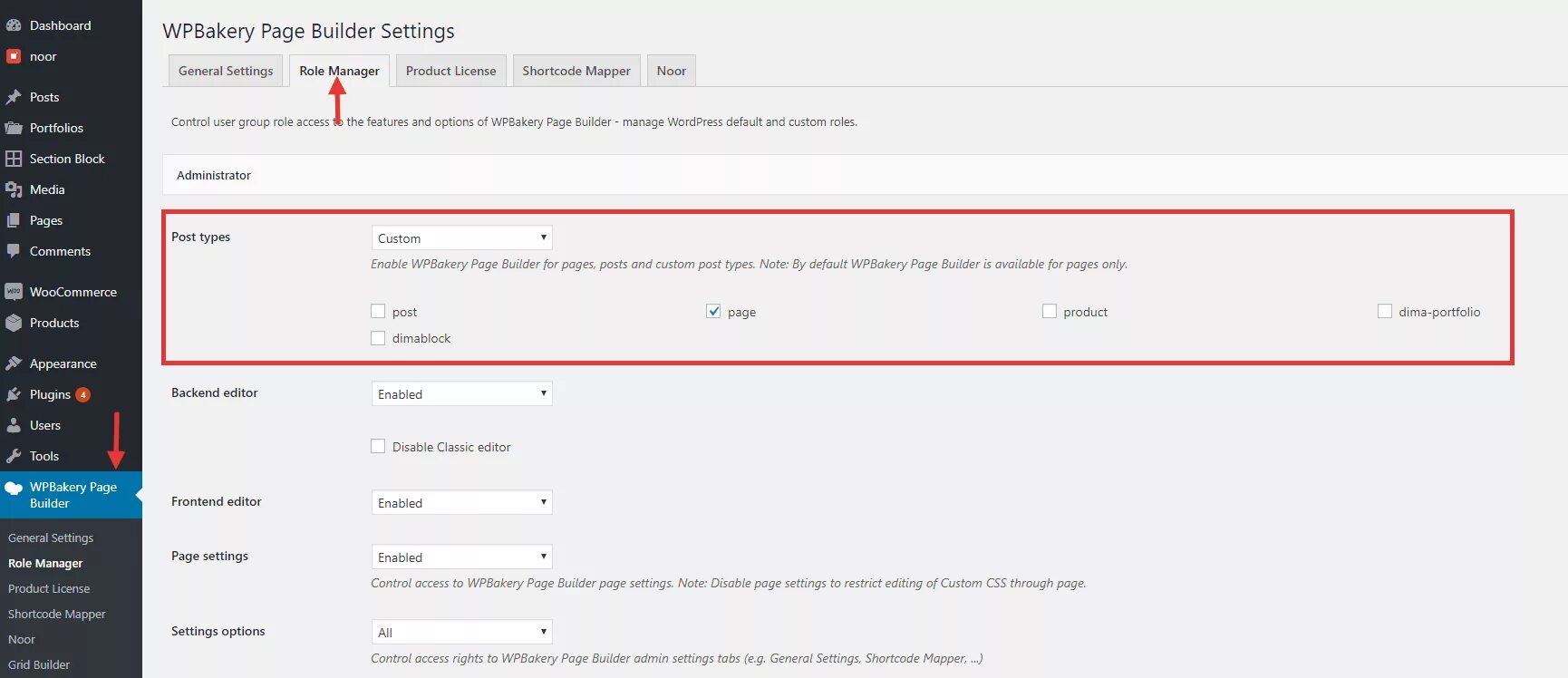Click the Plugins update count badge
Image resolution: width=1568 pixels, height=678 pixels.
click(x=82, y=394)
